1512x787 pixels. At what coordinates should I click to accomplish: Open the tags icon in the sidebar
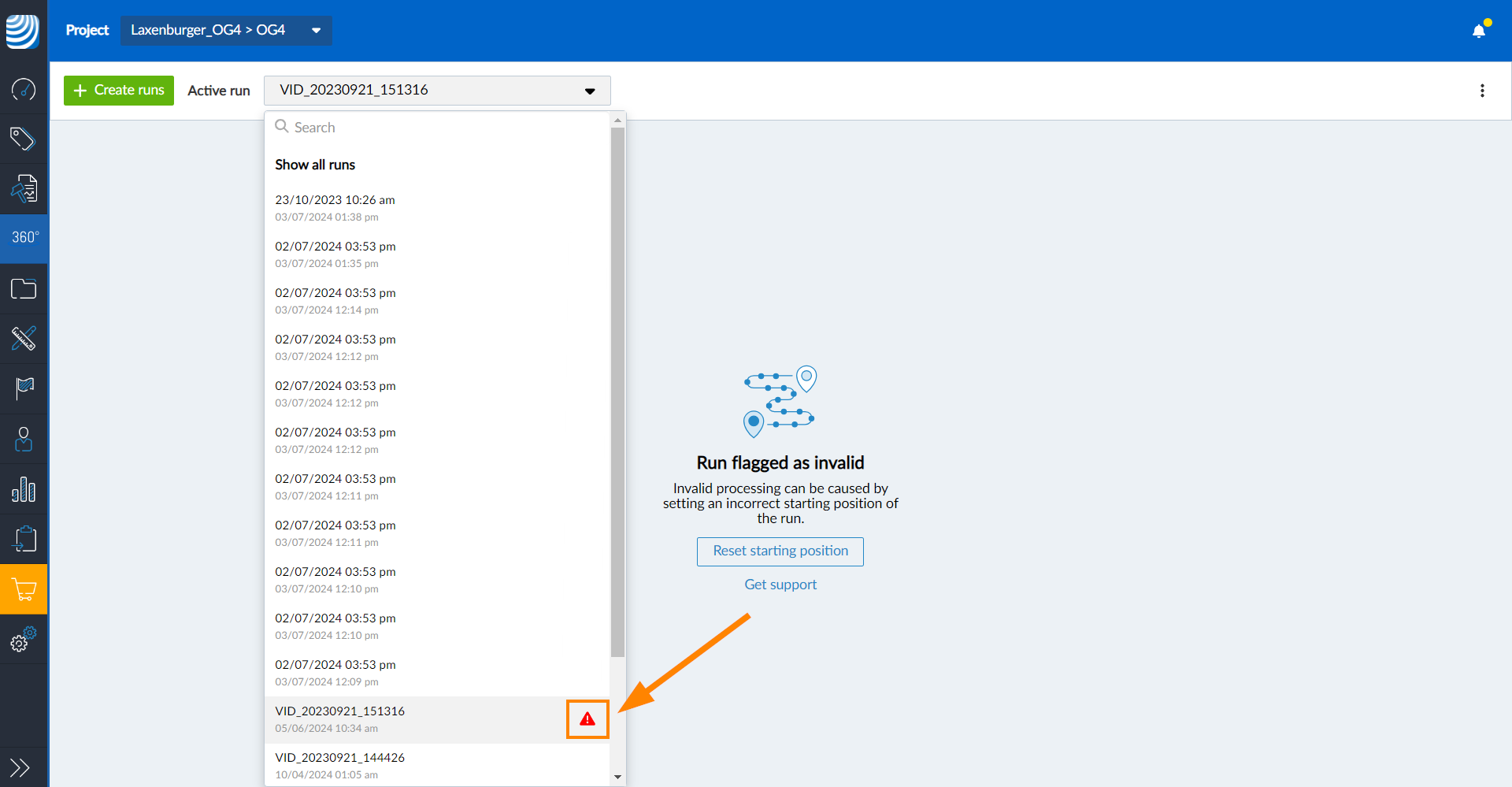point(23,139)
